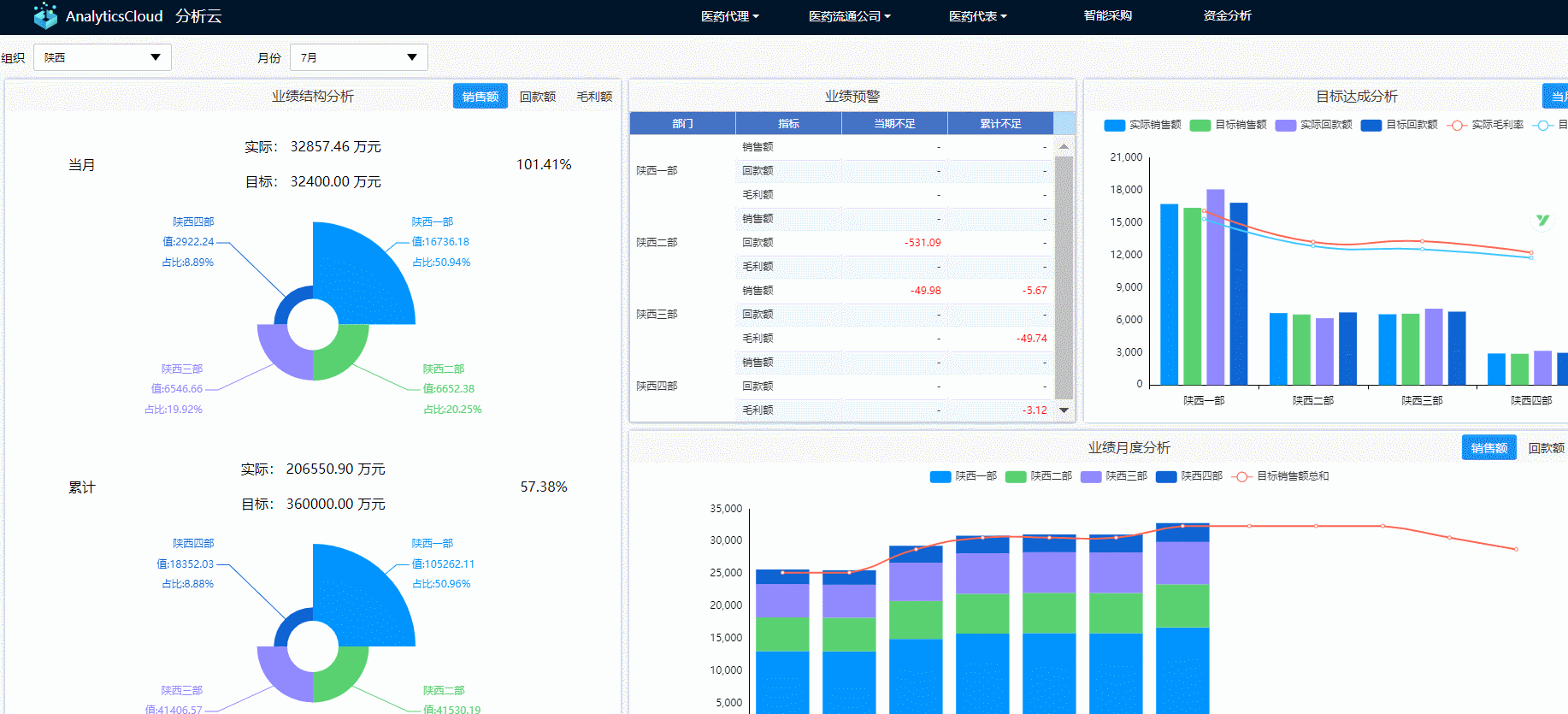This screenshot has width=1568, height=714.
Task: Switch structure analysis to 毛利额
Action: click(594, 97)
